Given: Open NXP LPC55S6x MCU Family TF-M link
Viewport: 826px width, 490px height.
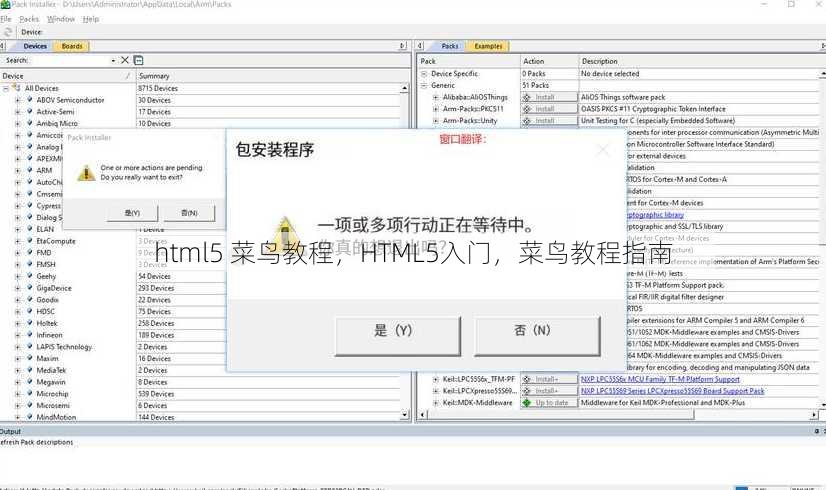Looking at the screenshot, I should coord(660,379).
